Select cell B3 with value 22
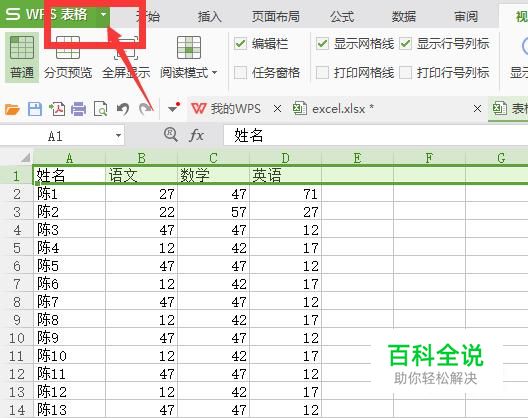Image resolution: width=528 pixels, height=418 pixels. point(141,212)
